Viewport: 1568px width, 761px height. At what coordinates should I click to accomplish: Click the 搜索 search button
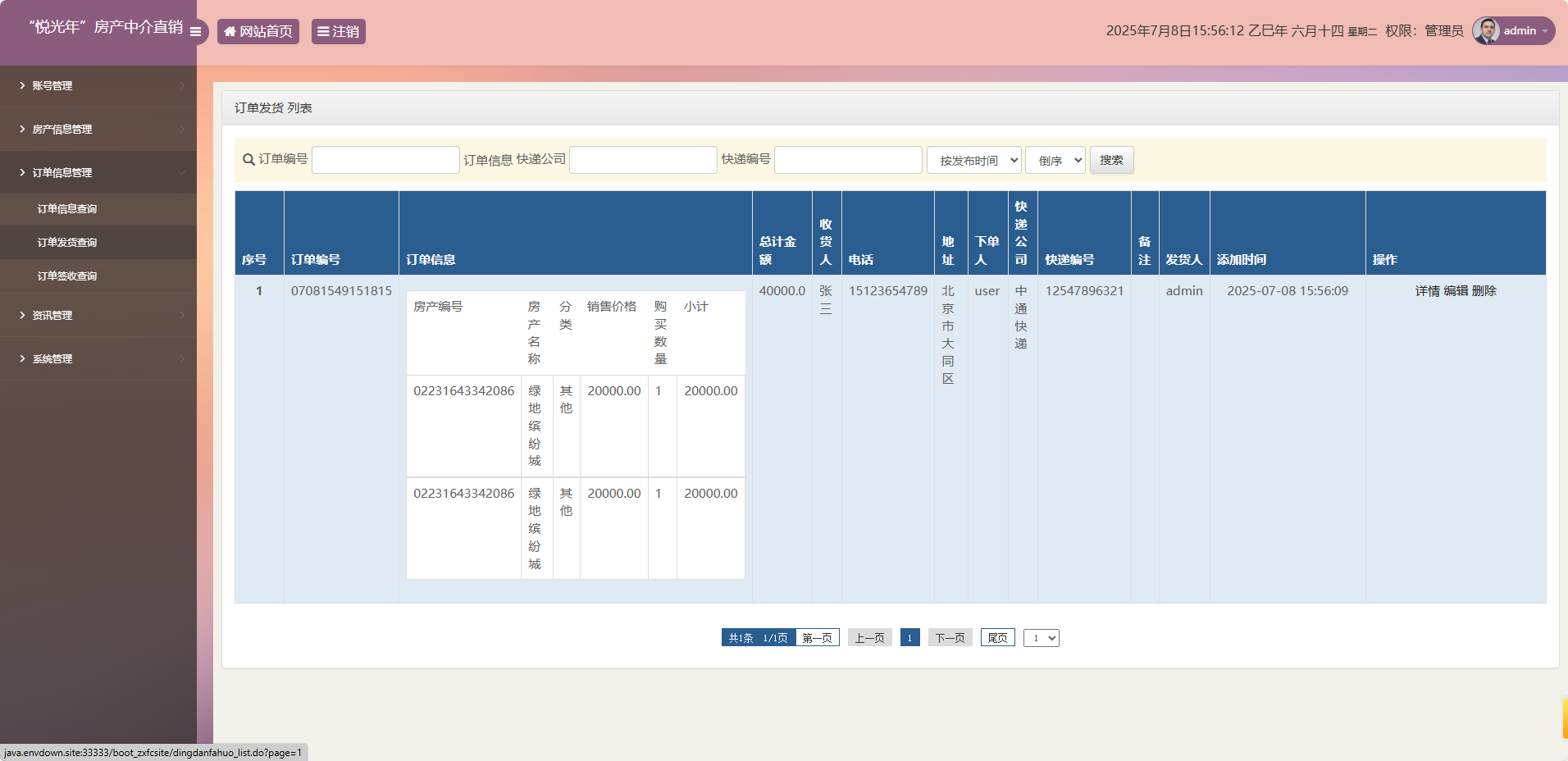click(x=1111, y=160)
